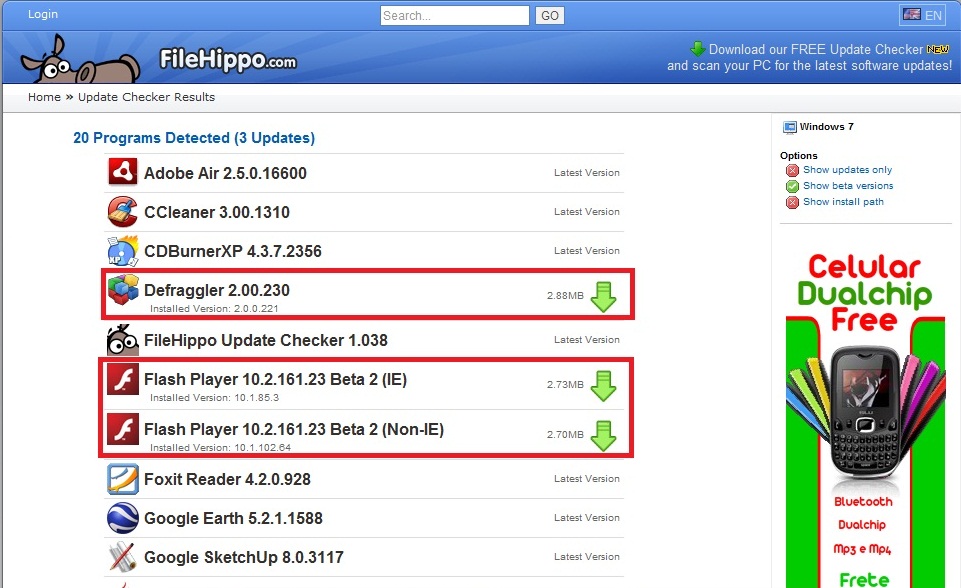Click the FileHippo.com site title text
The width and height of the screenshot is (961, 588).
coord(228,60)
